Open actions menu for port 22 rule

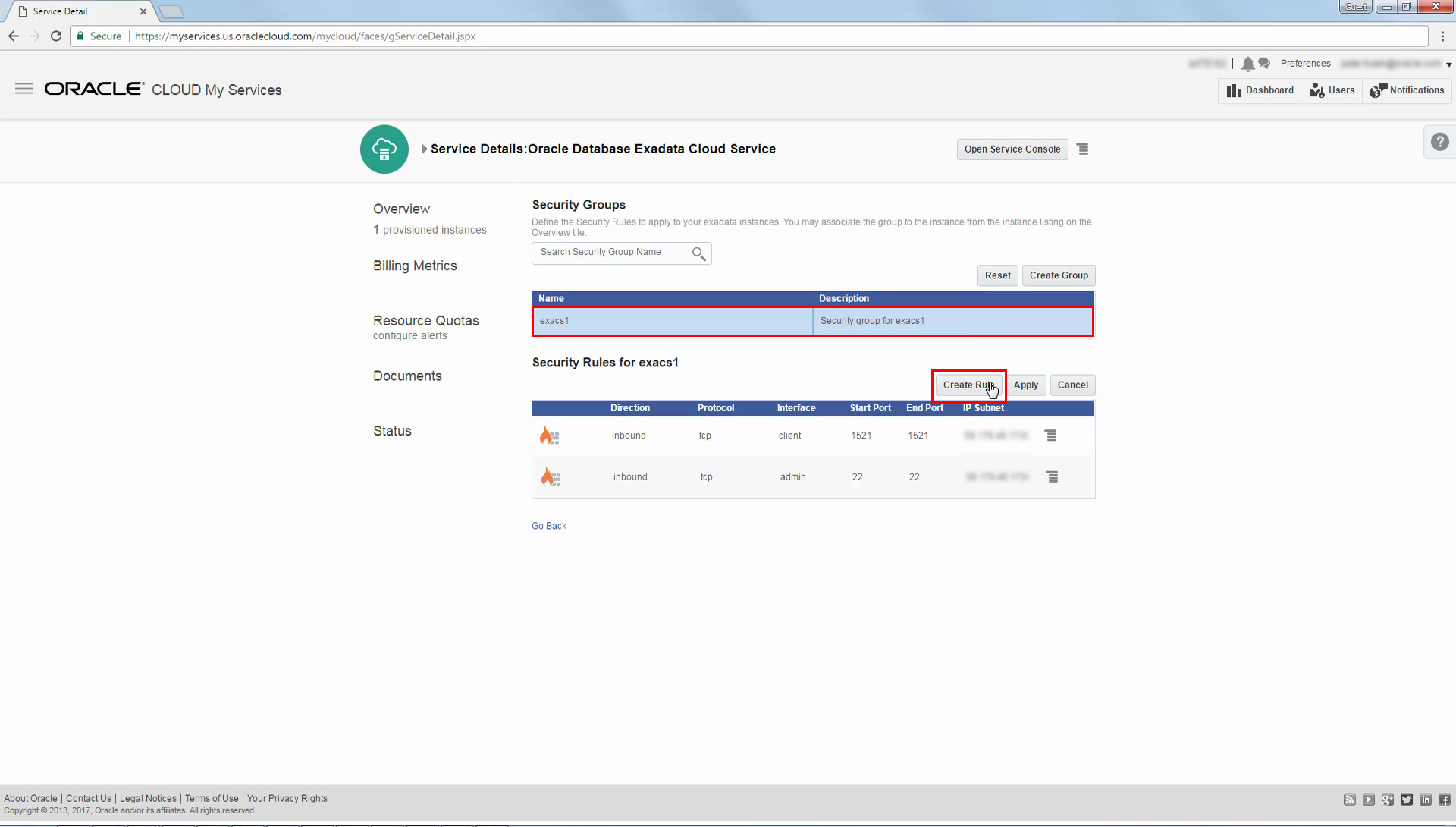[x=1052, y=476]
